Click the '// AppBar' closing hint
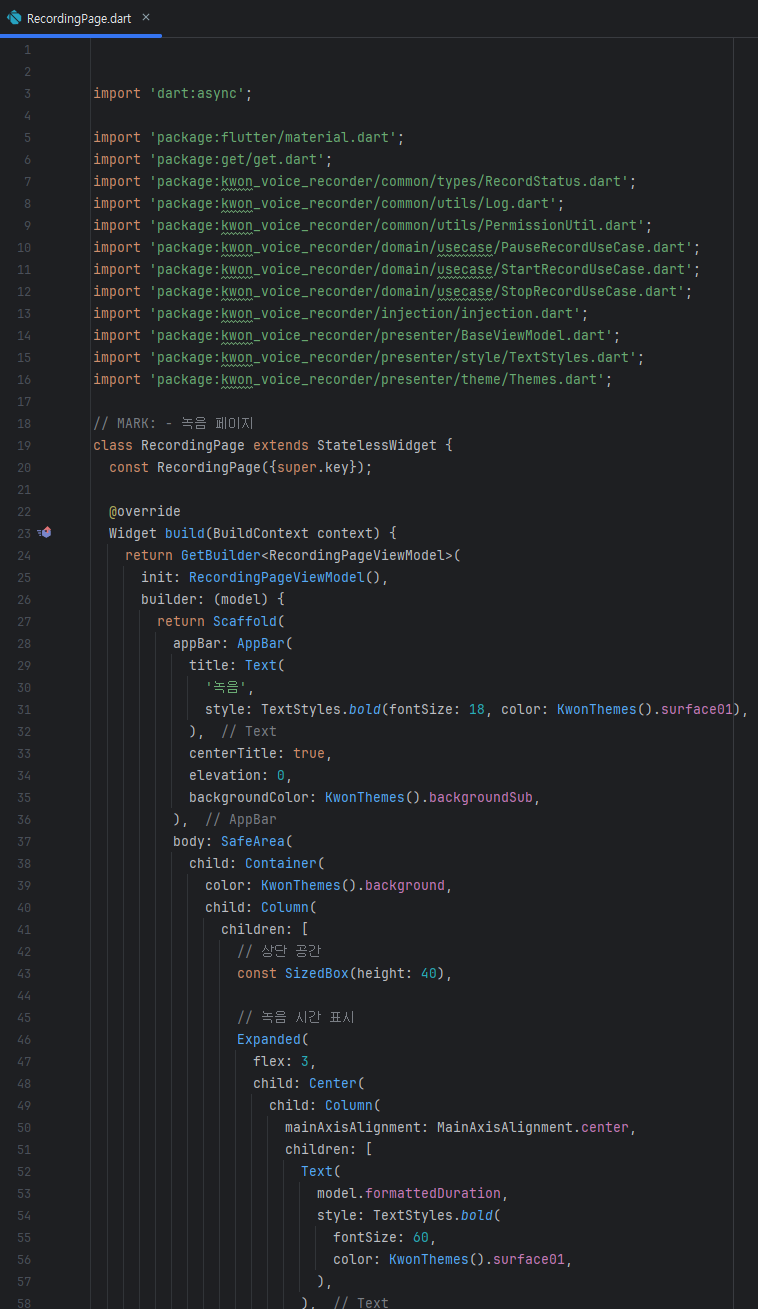 point(241,819)
